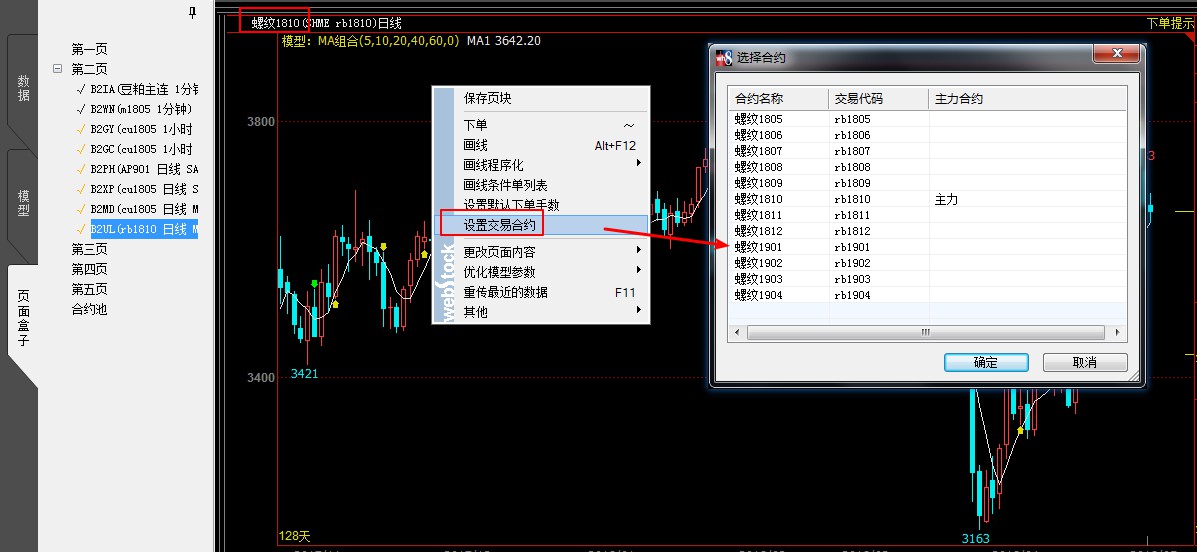Open the 第四页 page in the tree
The width and height of the screenshot is (1197, 552).
click(x=89, y=269)
